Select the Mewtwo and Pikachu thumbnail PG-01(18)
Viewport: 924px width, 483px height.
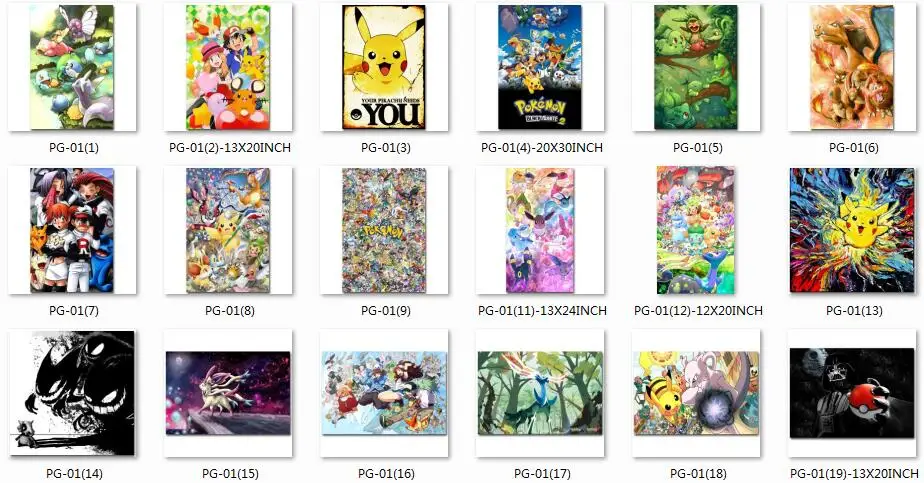point(696,393)
